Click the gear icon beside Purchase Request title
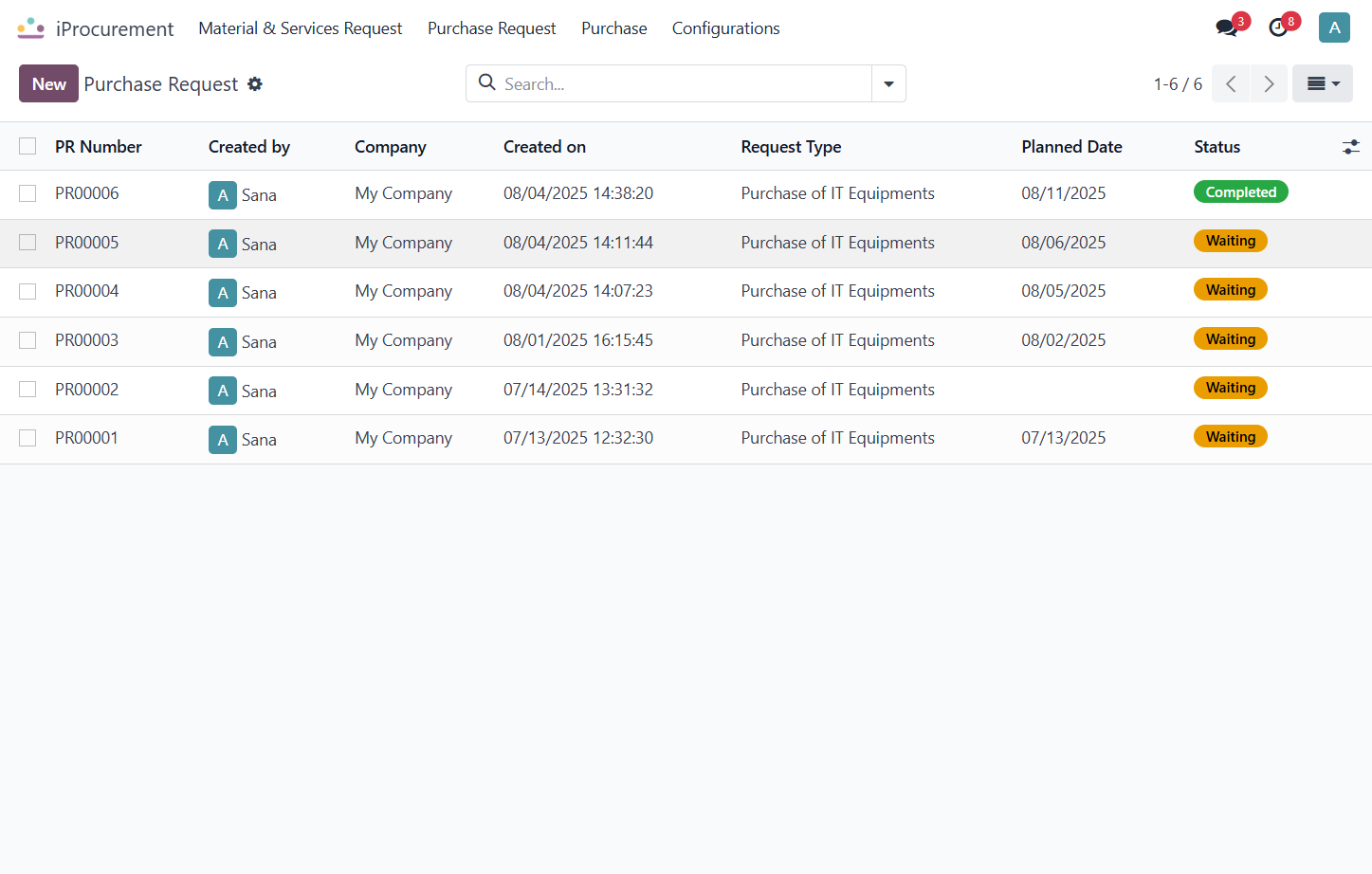The image size is (1372, 874). click(255, 83)
